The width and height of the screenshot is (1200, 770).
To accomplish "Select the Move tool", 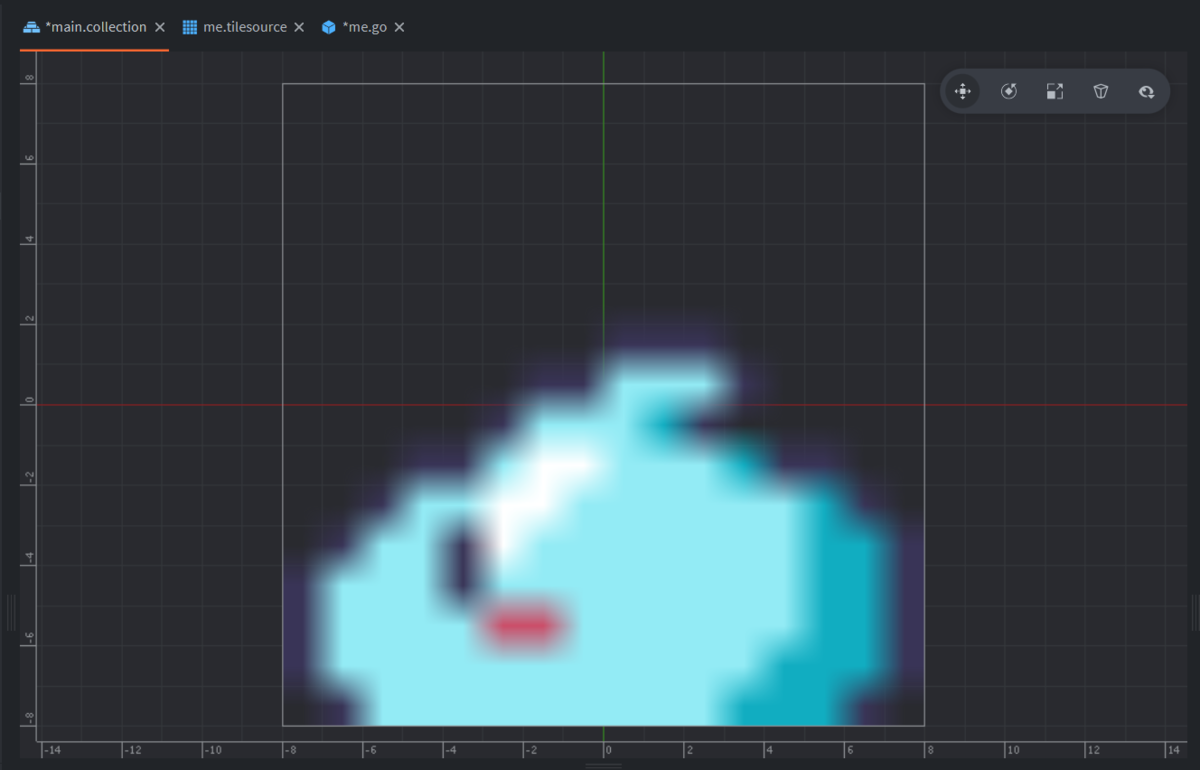I will point(963,92).
